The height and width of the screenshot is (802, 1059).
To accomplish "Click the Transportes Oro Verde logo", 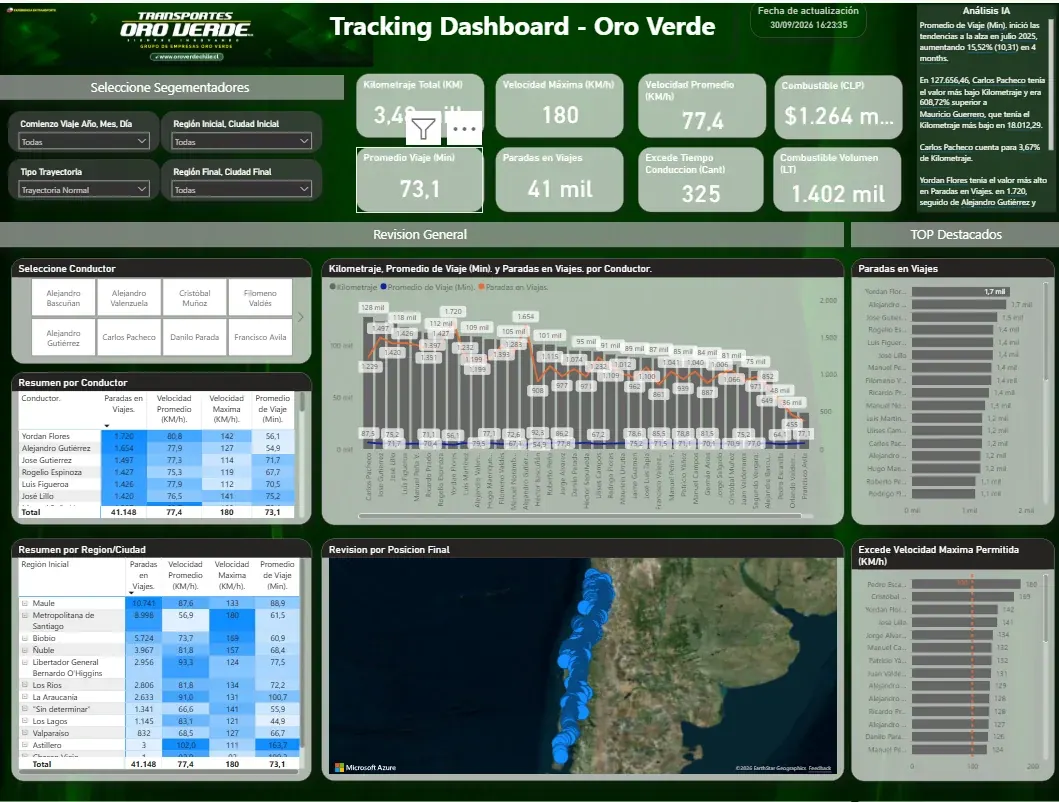I will (186, 35).
